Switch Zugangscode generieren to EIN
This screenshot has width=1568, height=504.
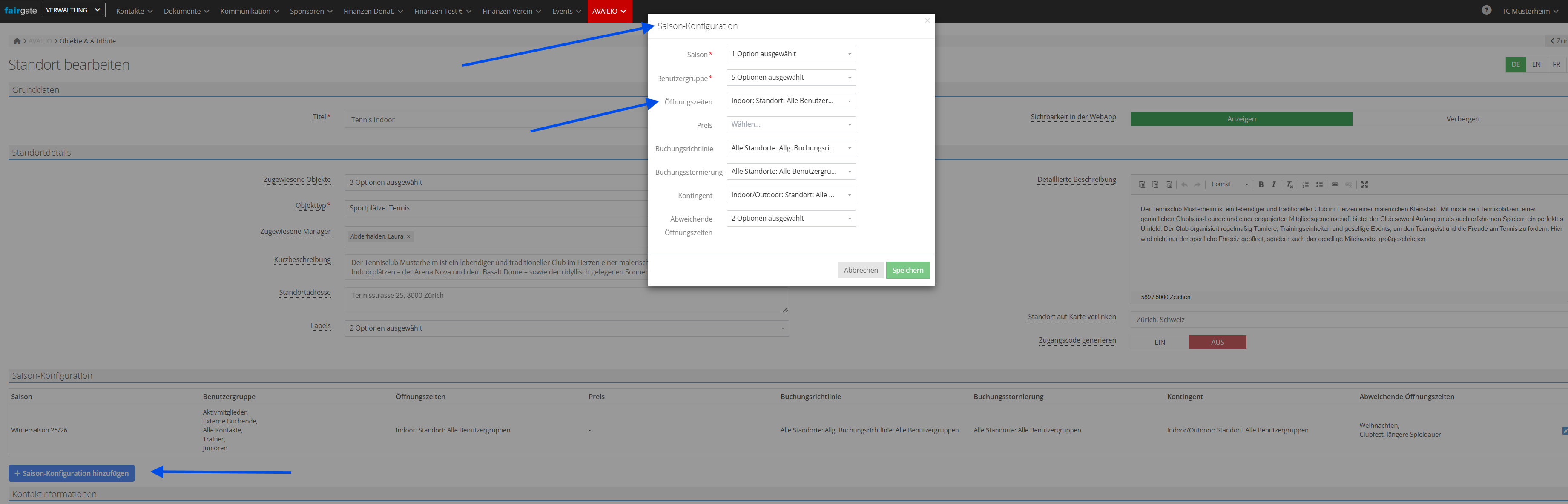tap(1160, 342)
